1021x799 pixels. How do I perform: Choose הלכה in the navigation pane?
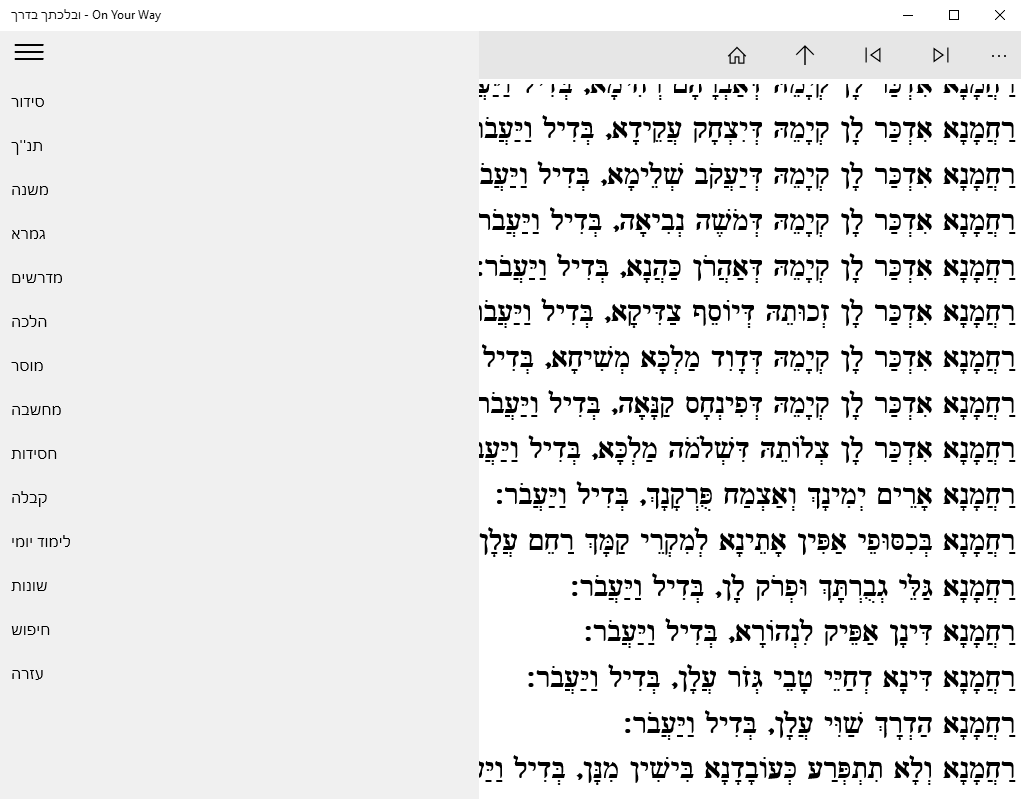[29, 322]
